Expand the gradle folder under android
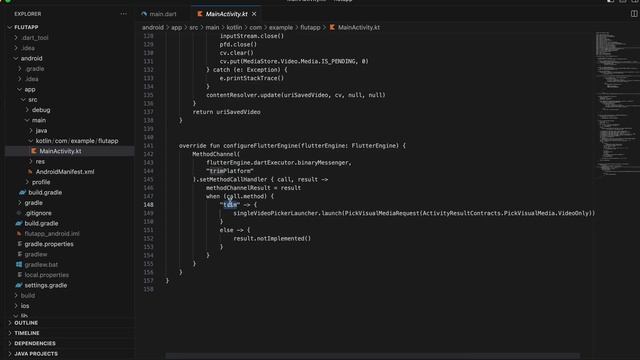The width and height of the screenshot is (640, 360). [20, 203]
